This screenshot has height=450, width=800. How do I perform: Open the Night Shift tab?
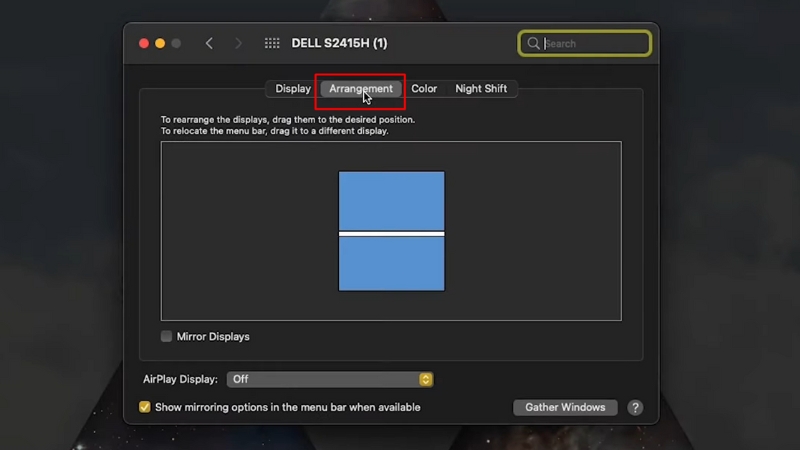(481, 89)
